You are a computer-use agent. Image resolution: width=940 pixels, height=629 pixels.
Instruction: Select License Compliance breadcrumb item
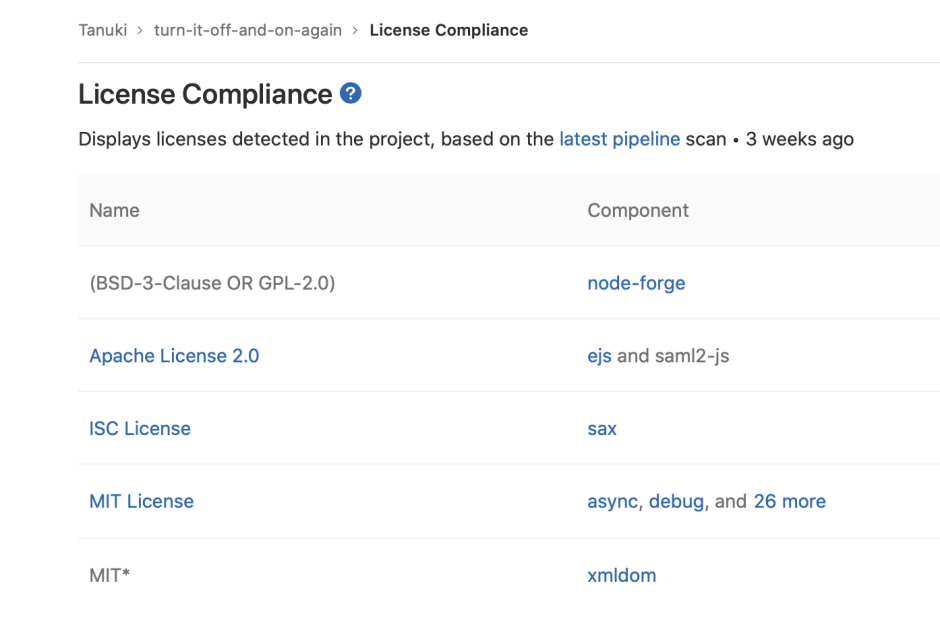click(x=448, y=30)
